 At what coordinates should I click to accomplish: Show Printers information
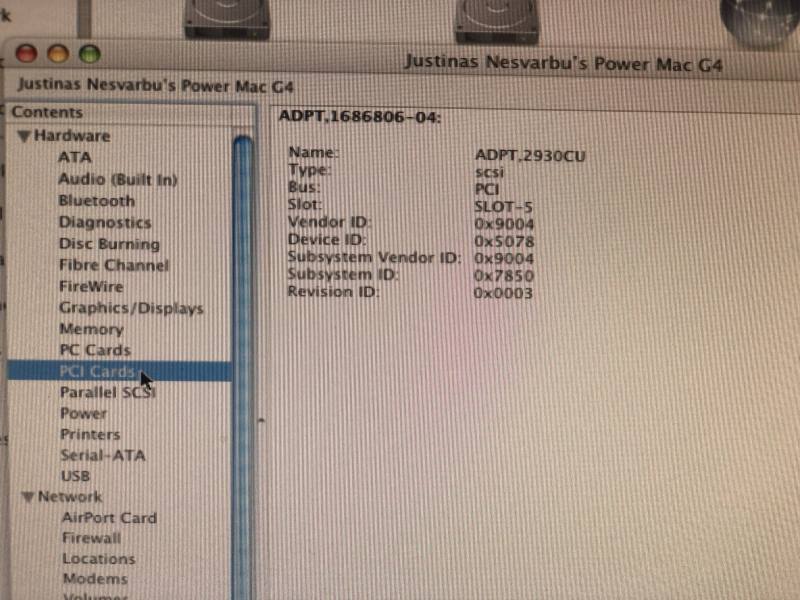[90, 435]
